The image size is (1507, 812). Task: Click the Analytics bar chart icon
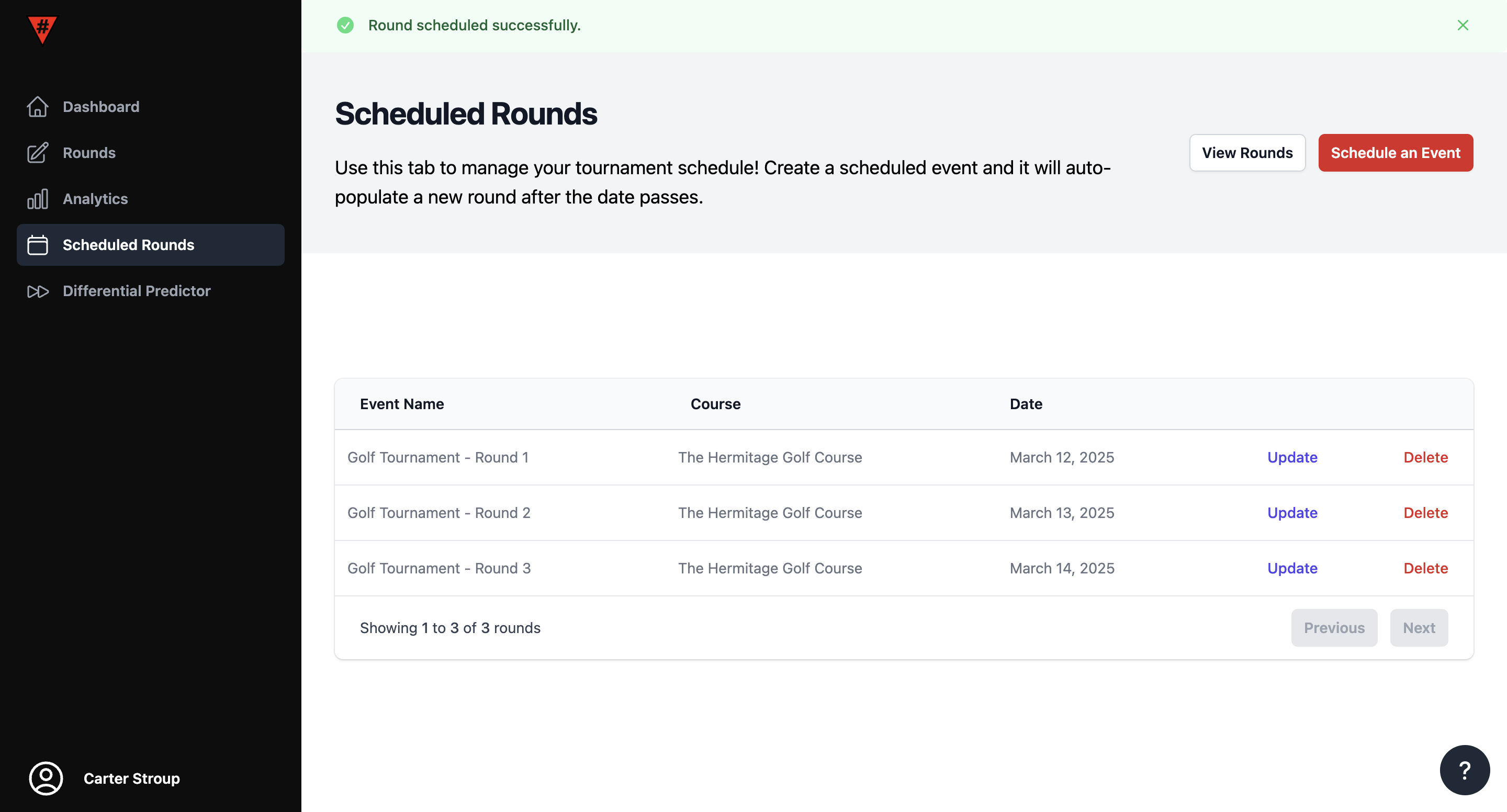tap(38, 199)
